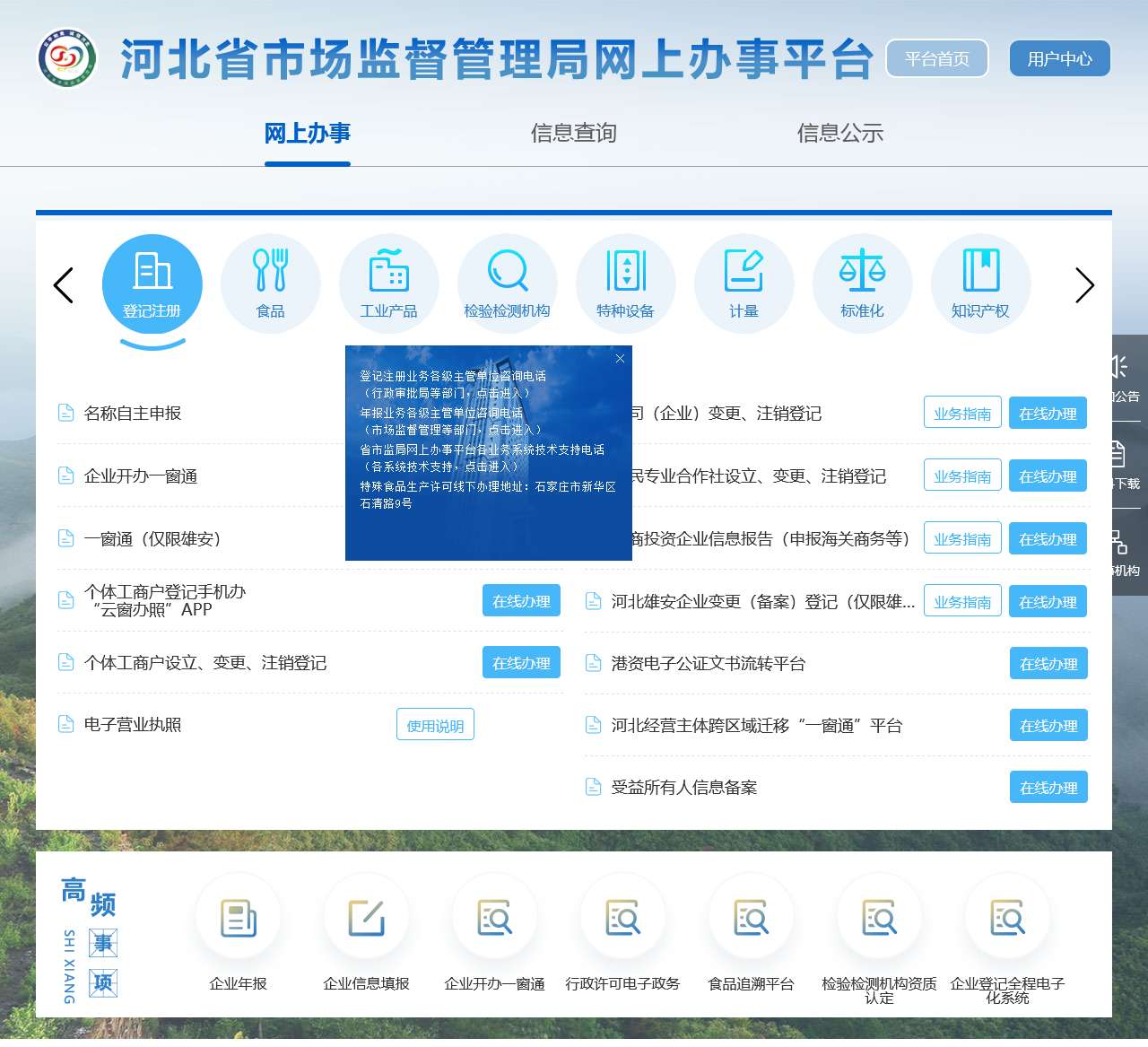Open 企业登记全程电子化系统 shortcut icon
Screen dimensions: 1148x1047
click(x=1008, y=918)
